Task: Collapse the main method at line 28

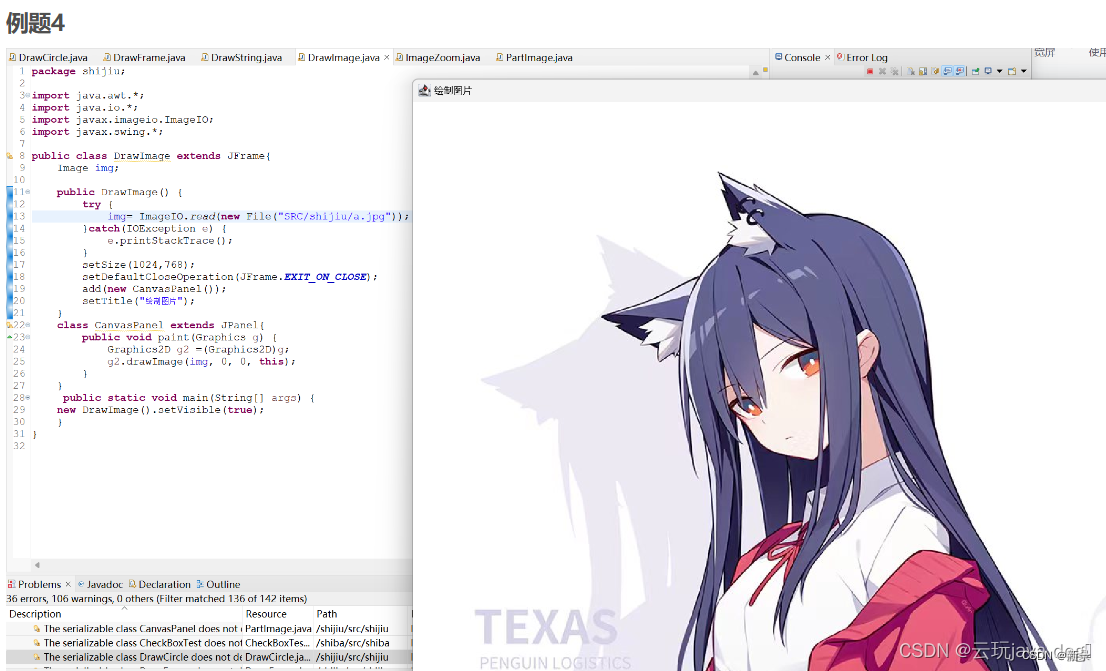Action: pos(28,398)
